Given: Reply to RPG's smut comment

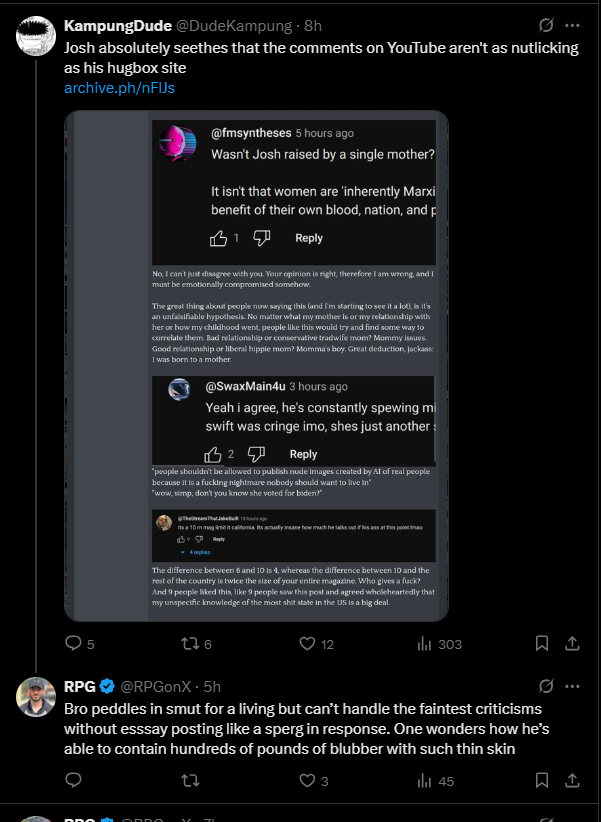Looking at the screenshot, I should click(73, 780).
